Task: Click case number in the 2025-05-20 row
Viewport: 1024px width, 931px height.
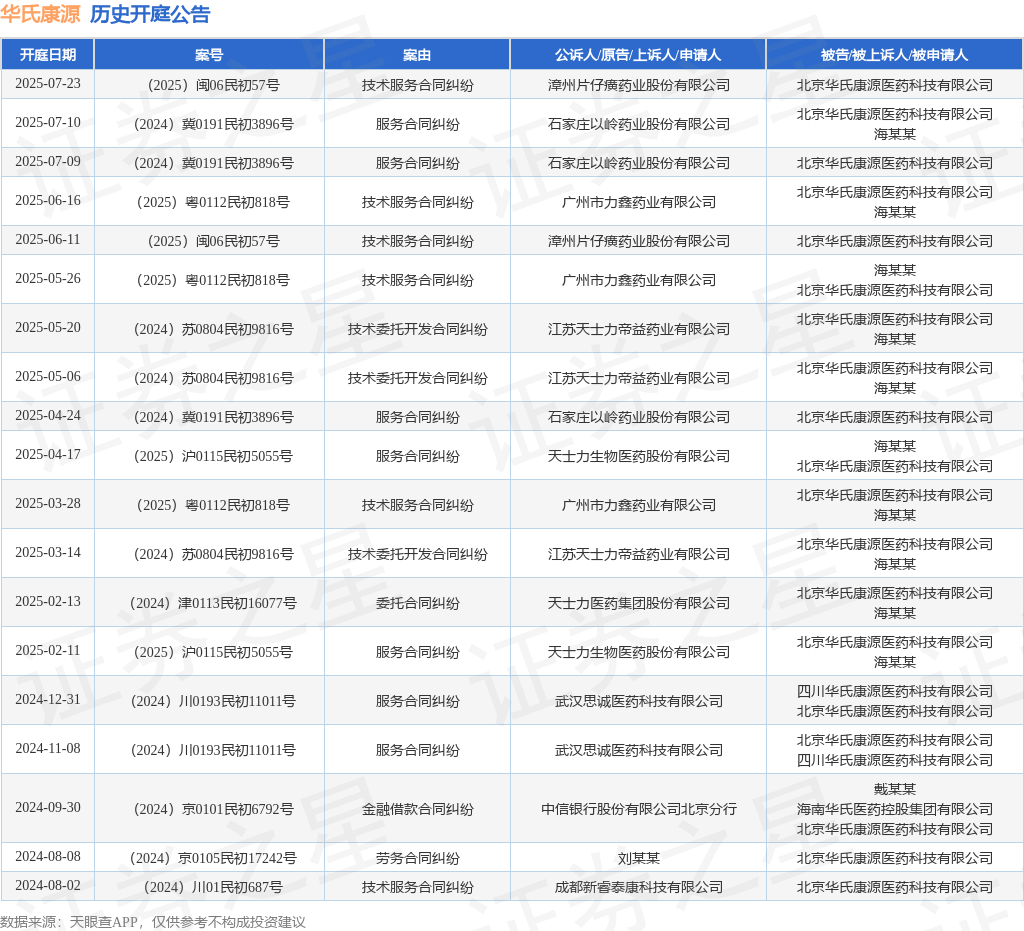Action: [213, 330]
